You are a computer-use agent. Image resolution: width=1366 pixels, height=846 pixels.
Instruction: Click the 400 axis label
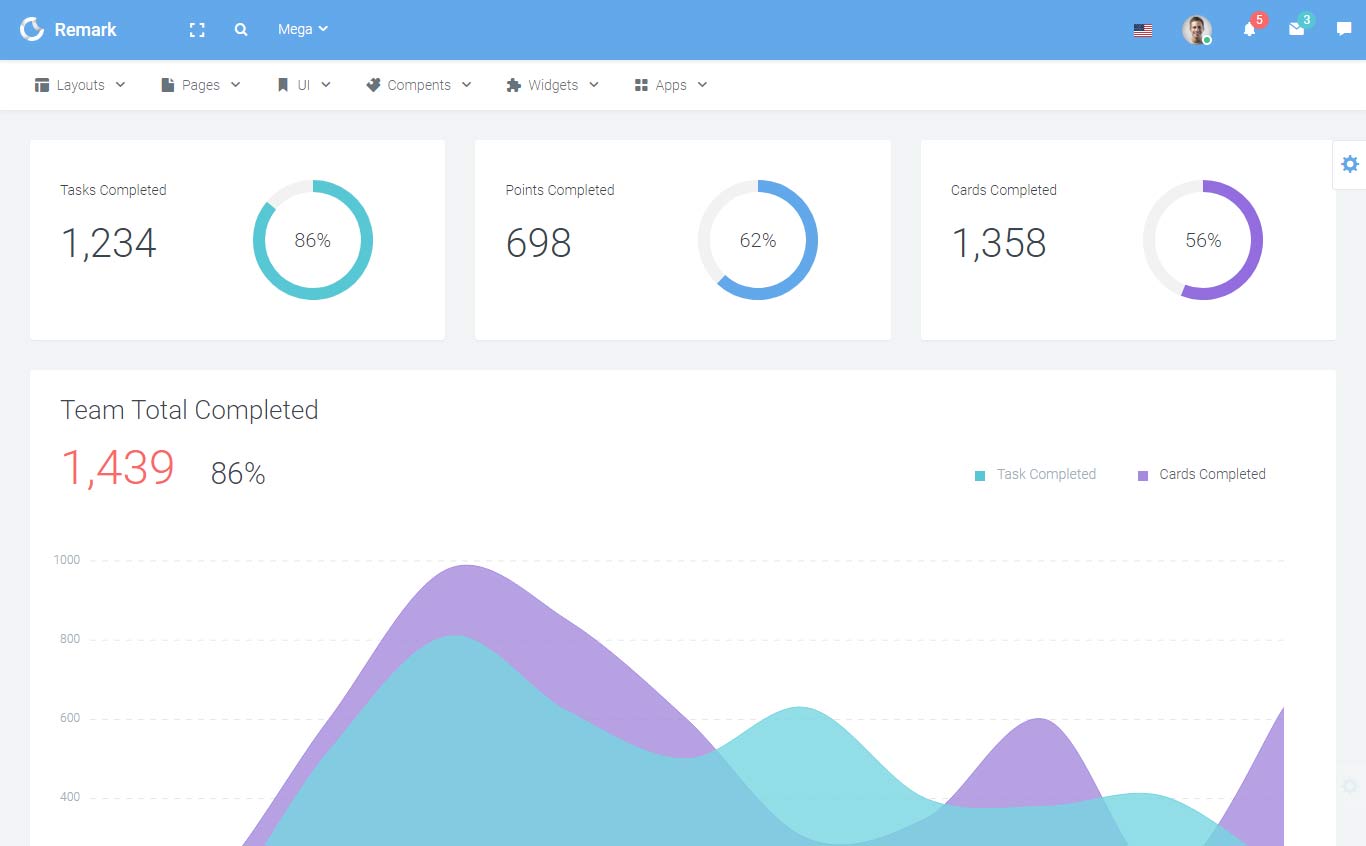(70, 797)
